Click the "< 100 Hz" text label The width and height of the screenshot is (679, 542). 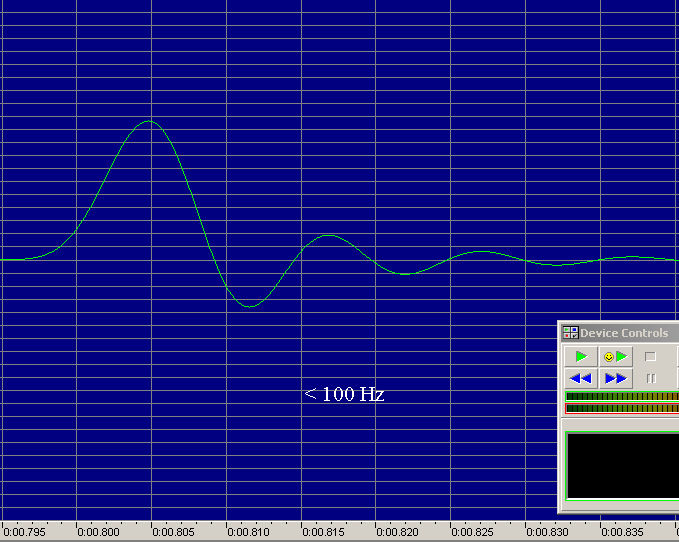[344, 395]
